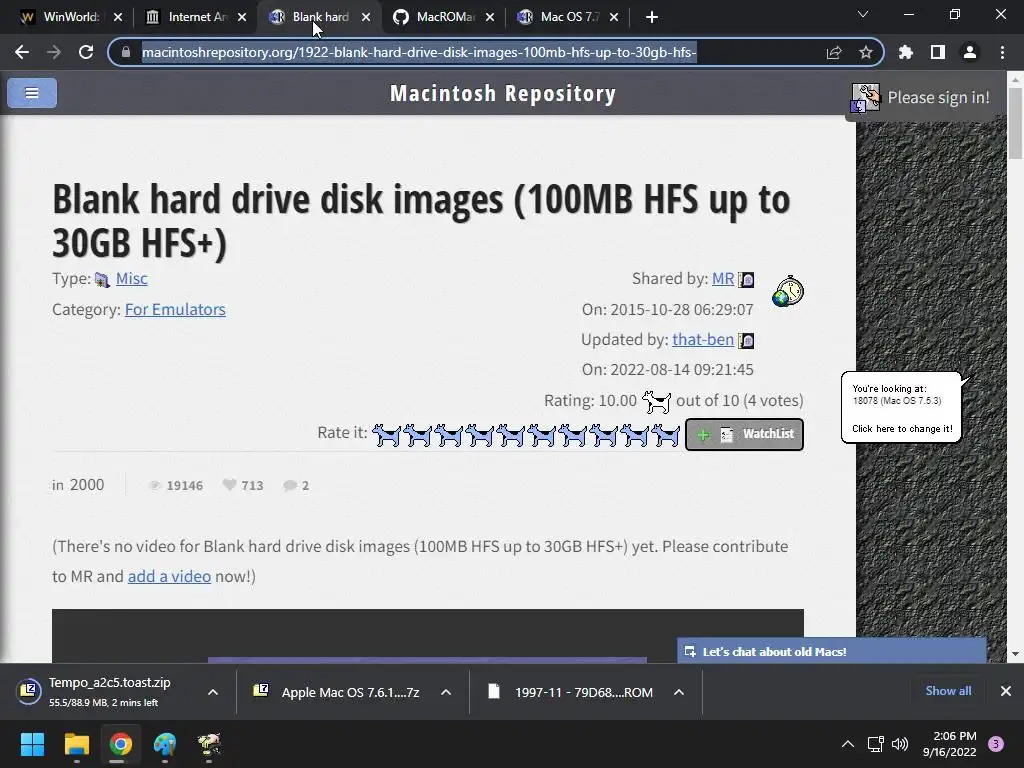Open the notification count badge
The image size is (1024, 768).
pyautogui.click(x=996, y=744)
